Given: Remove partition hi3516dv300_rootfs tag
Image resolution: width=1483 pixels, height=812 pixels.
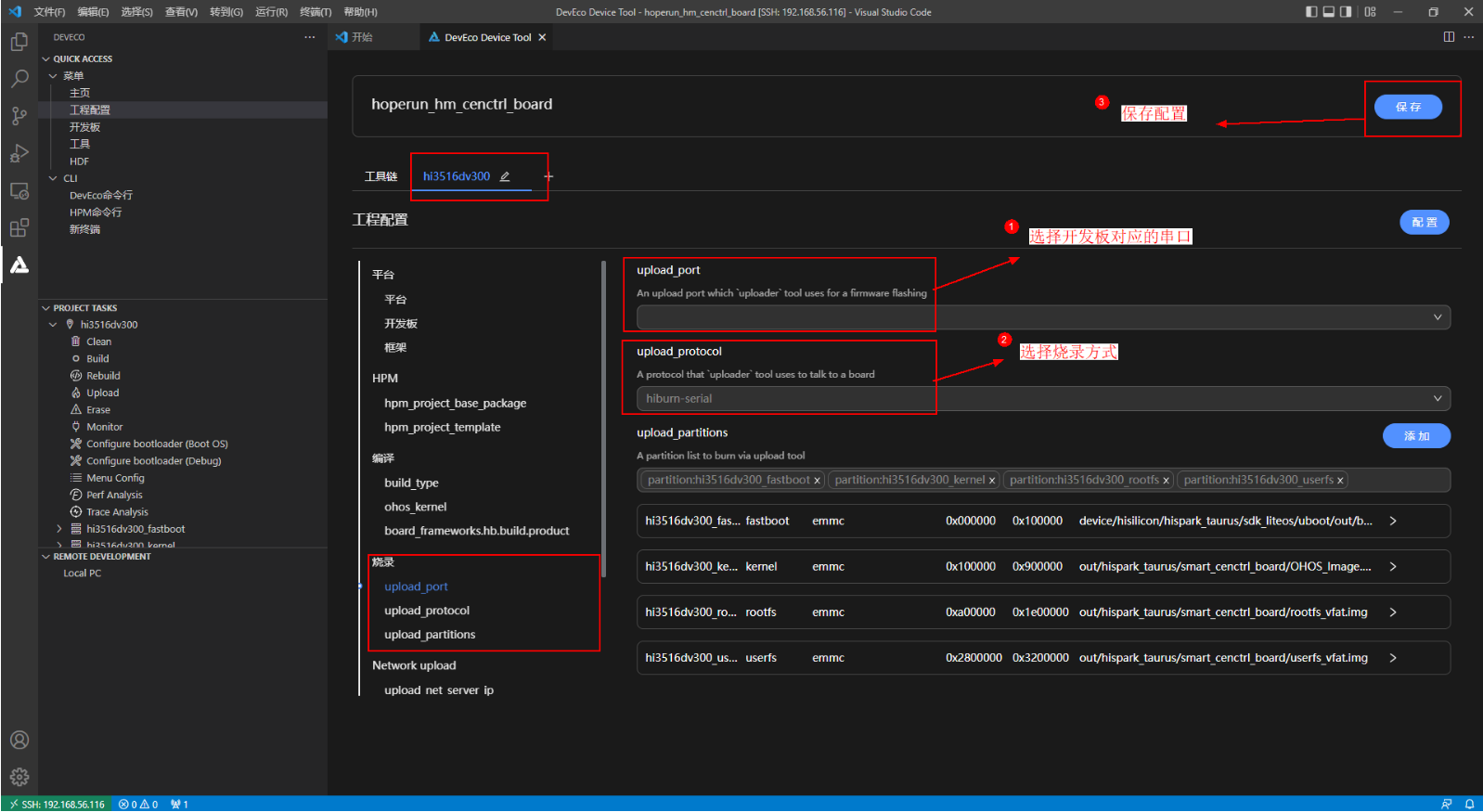Looking at the screenshot, I should pyautogui.click(x=1166, y=481).
